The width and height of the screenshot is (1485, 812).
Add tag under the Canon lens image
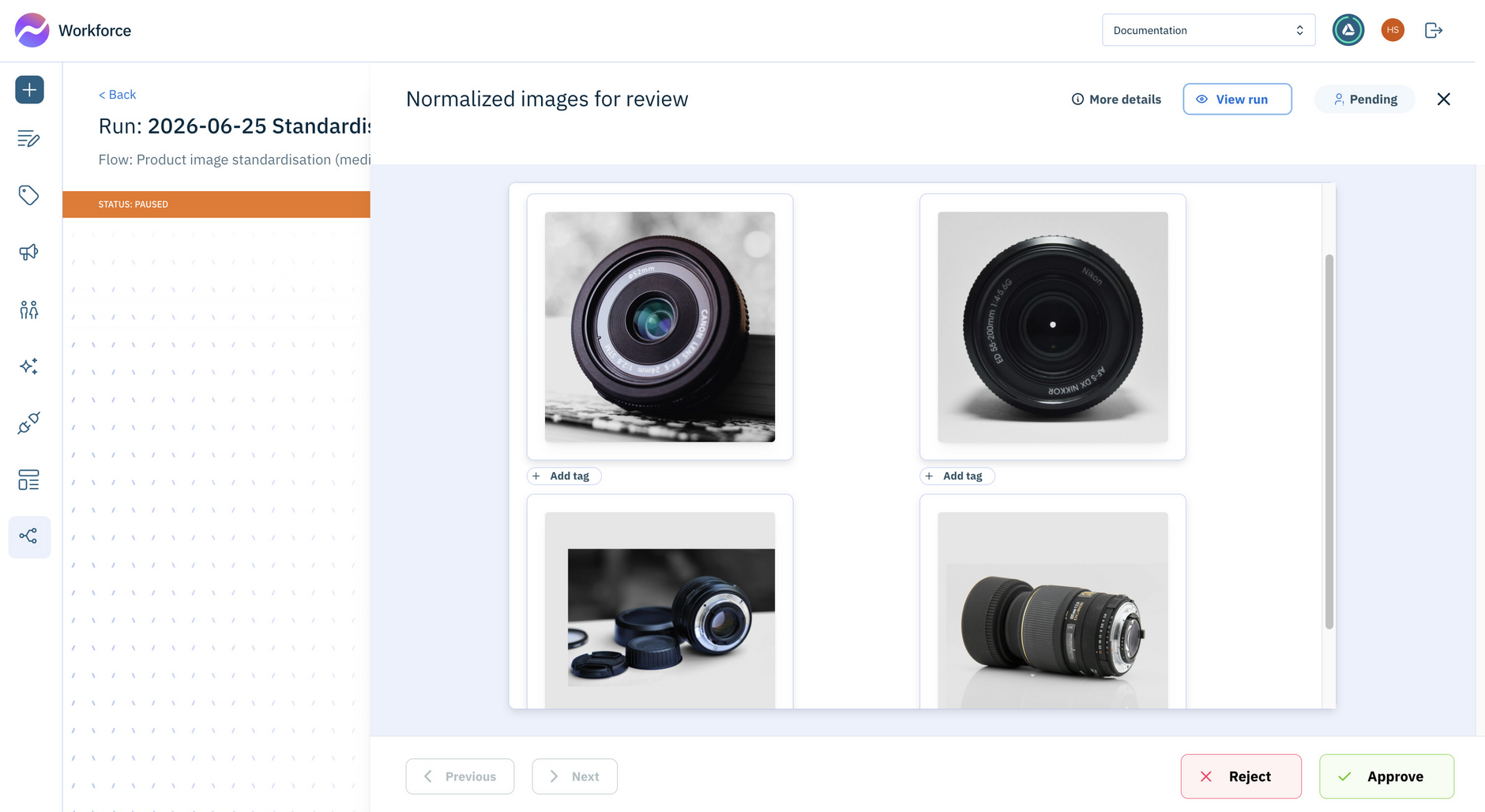click(564, 476)
